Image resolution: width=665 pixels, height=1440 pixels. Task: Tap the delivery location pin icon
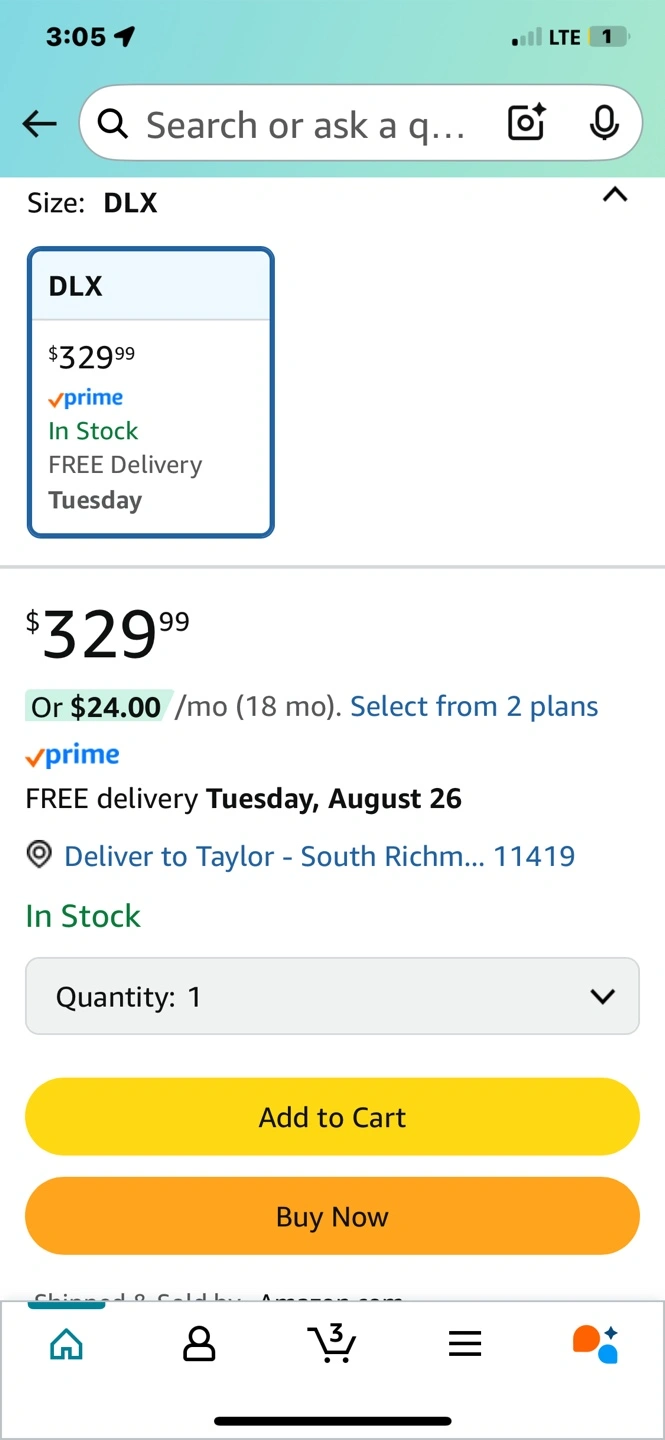coord(39,856)
